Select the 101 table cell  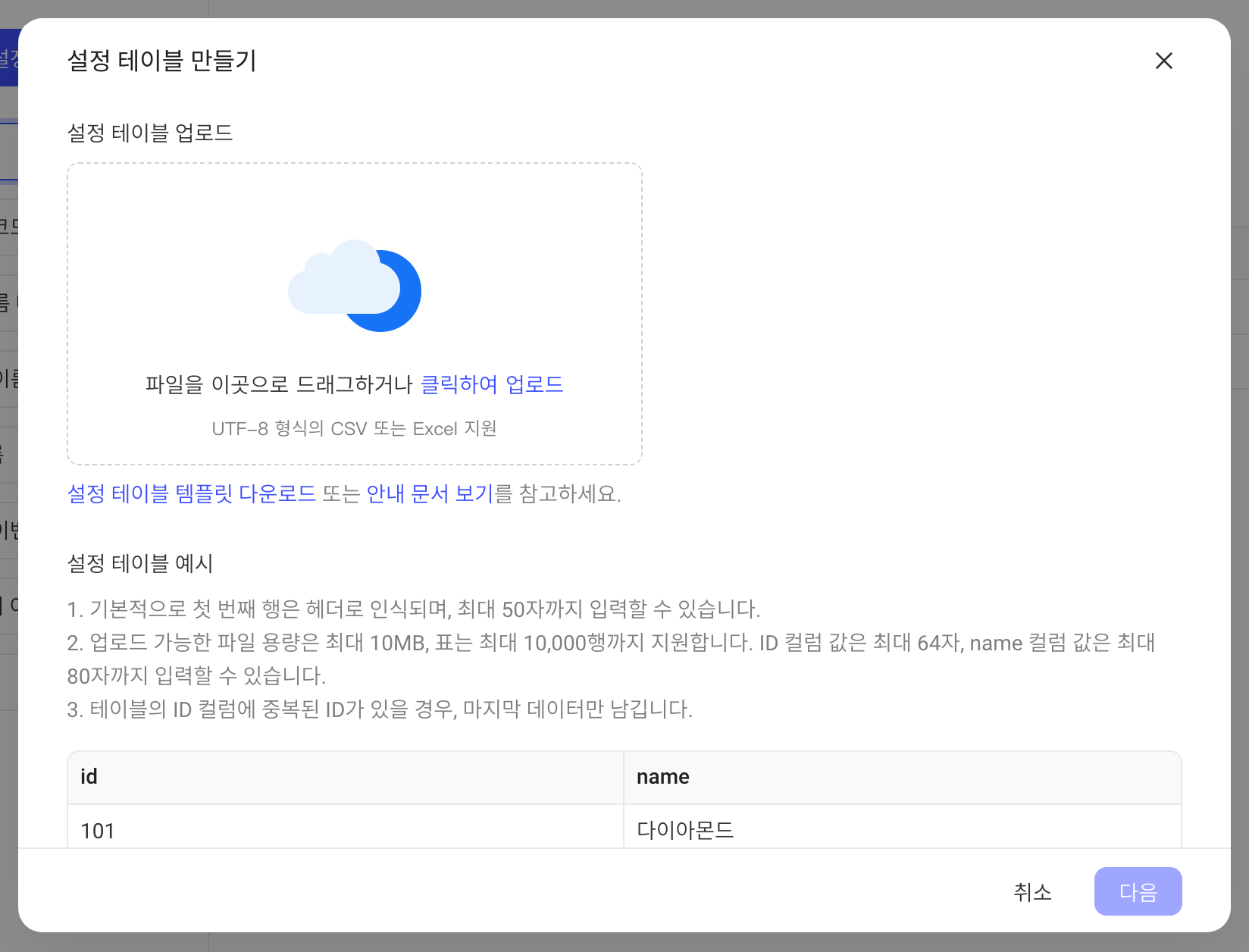pyautogui.click(x=346, y=827)
